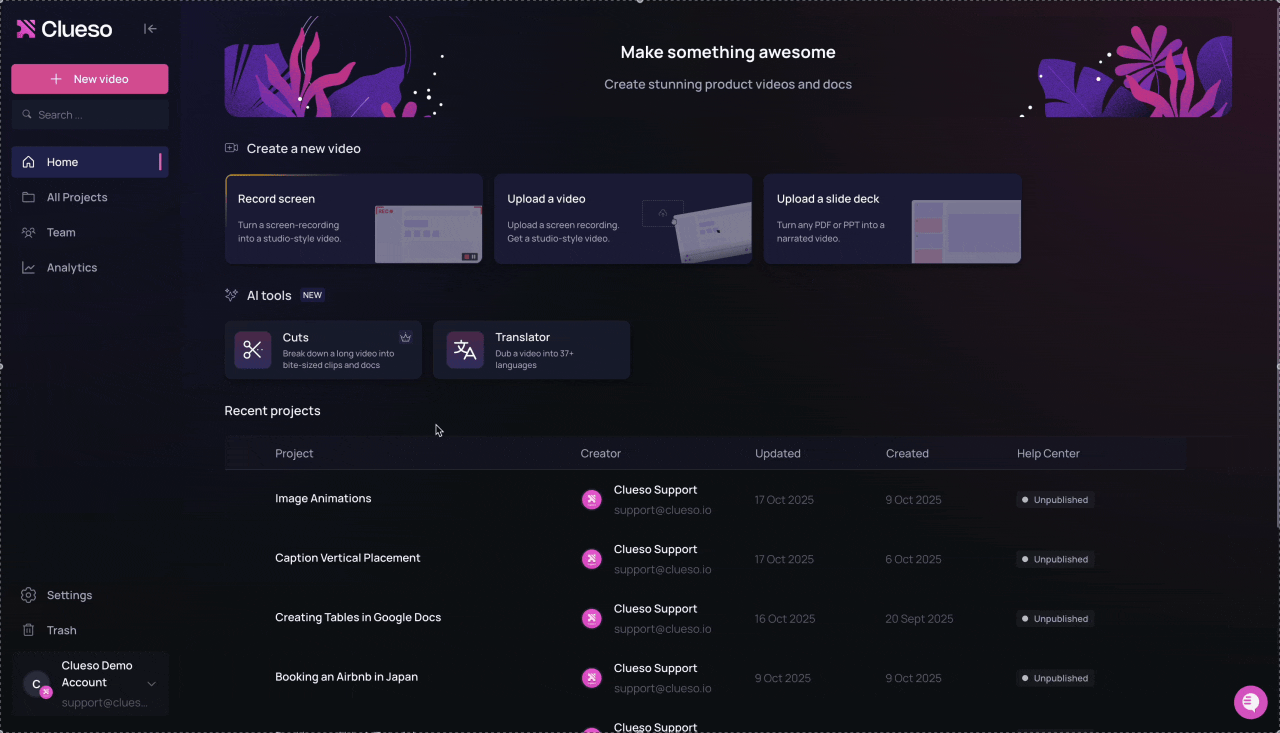1280x733 pixels.
Task: Click the Project column header
Action: 294,454
